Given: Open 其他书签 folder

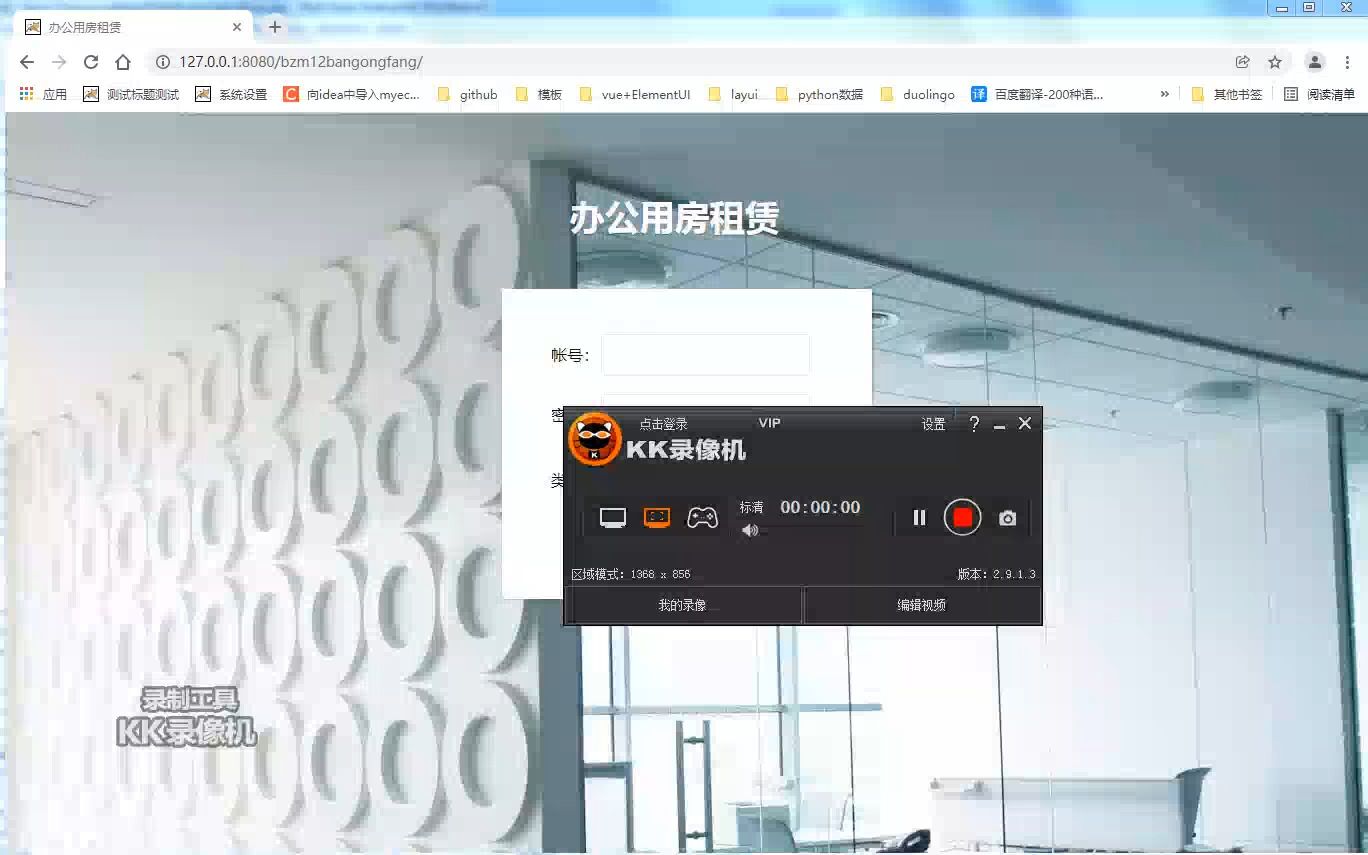Looking at the screenshot, I should click(x=1227, y=95).
